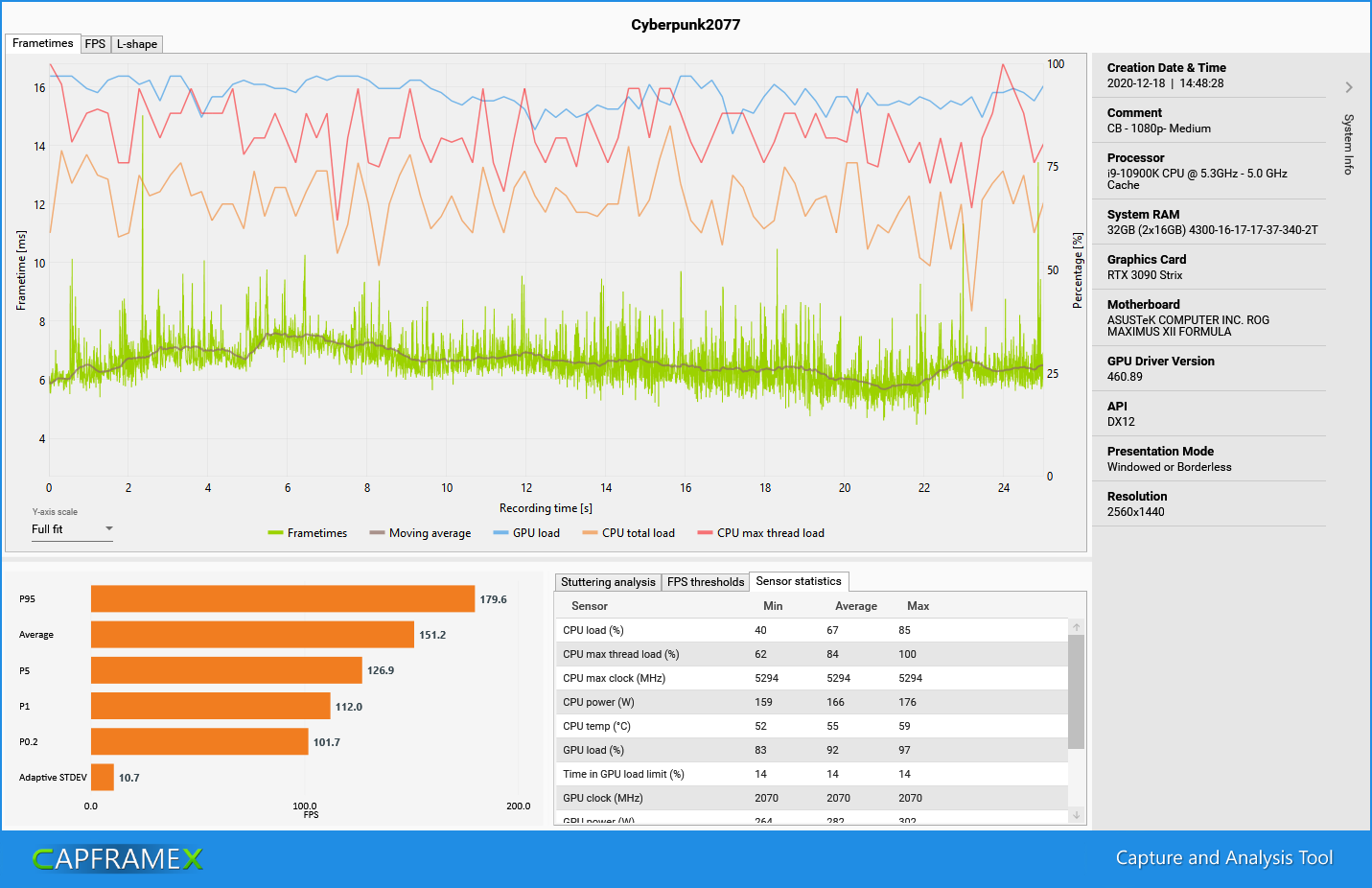Select the GPU load (%) row
The height and width of the screenshot is (888, 1372).
[811, 750]
